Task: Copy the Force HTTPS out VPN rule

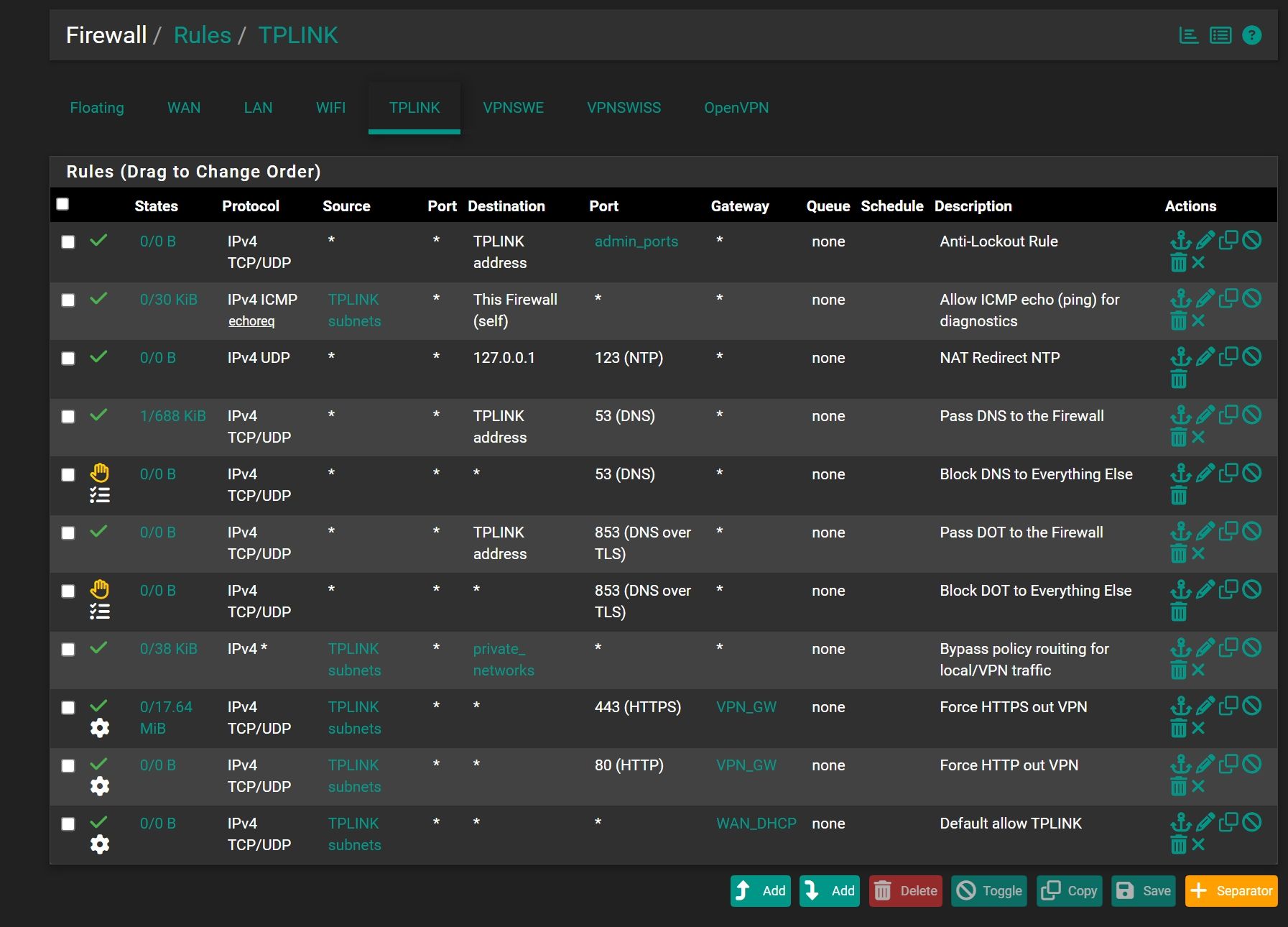Action: click(1228, 706)
